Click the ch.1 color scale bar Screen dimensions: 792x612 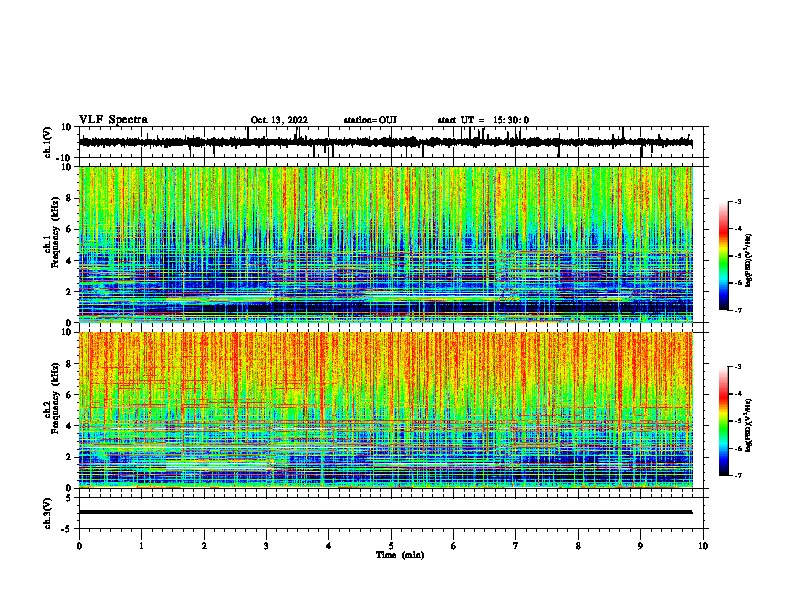coord(724,256)
